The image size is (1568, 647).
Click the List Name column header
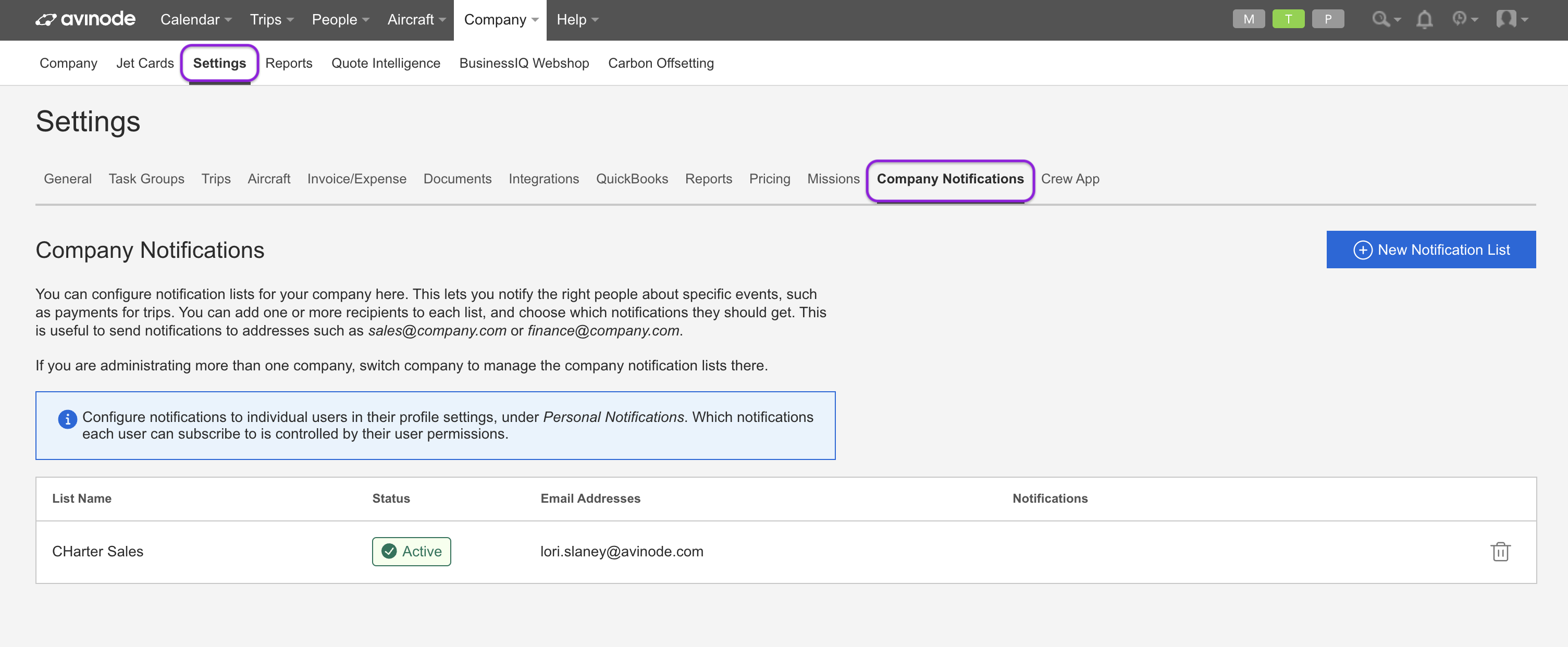coord(82,499)
